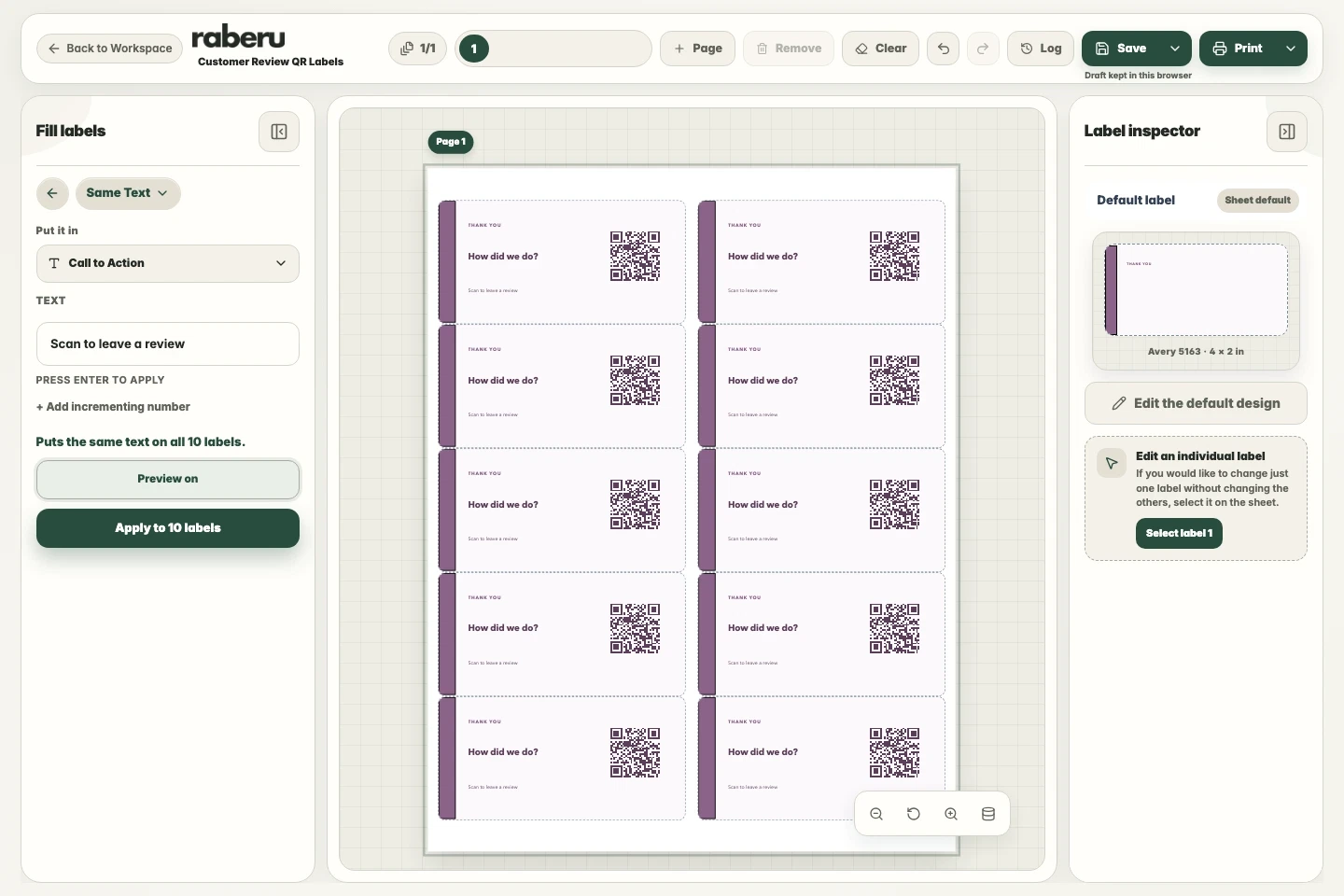This screenshot has width=1344, height=896.
Task: Zoom out the canvas
Action: (876, 814)
